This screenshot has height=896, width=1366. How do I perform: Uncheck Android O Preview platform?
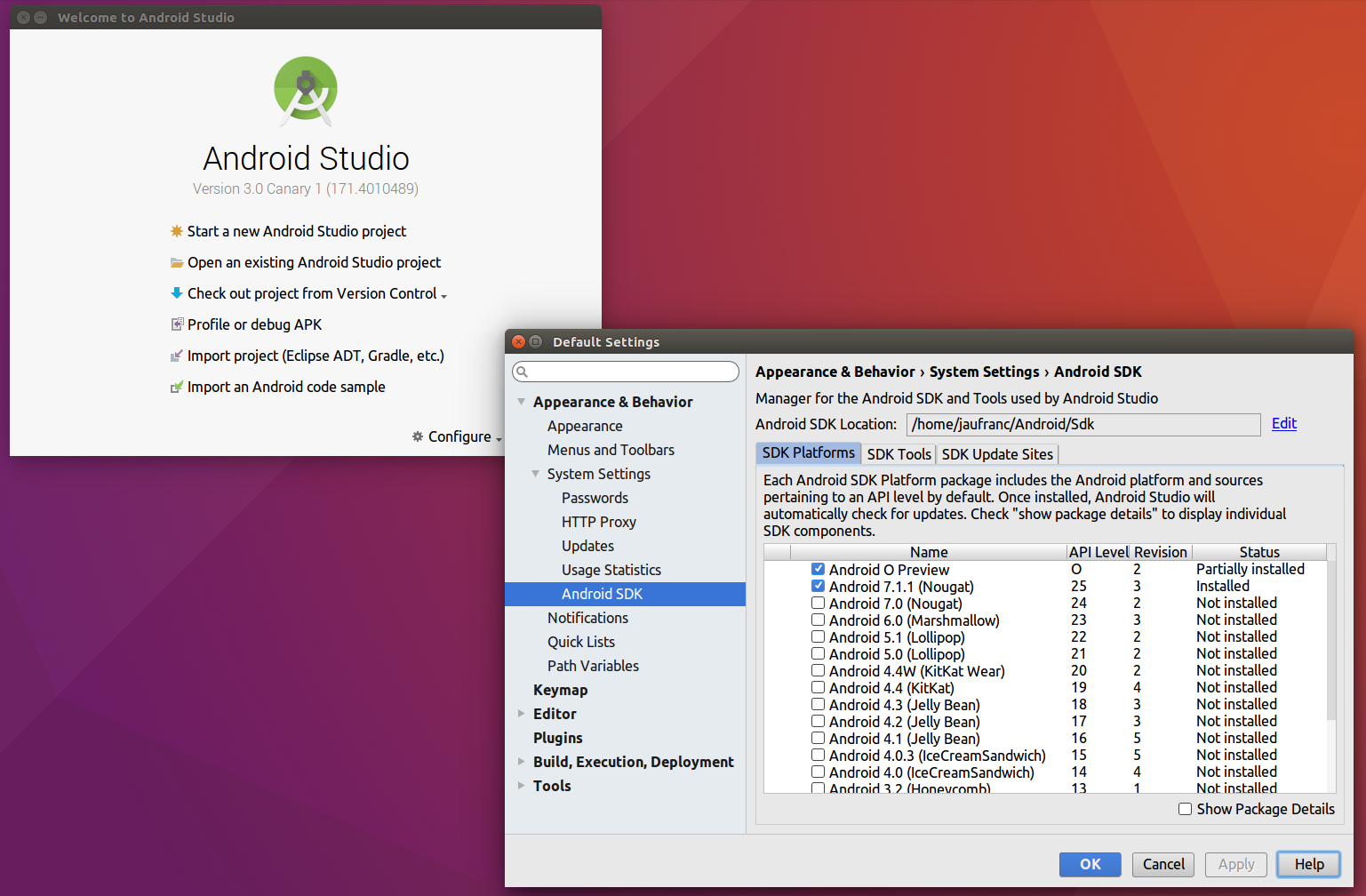(x=818, y=569)
